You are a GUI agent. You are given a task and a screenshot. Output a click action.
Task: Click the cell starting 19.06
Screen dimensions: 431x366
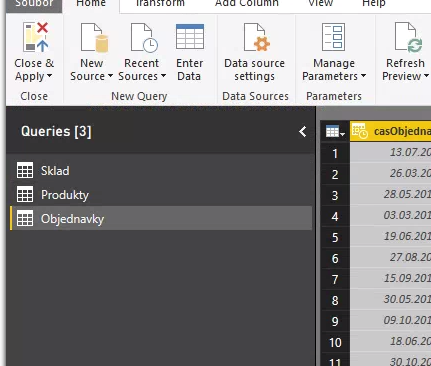click(391, 236)
